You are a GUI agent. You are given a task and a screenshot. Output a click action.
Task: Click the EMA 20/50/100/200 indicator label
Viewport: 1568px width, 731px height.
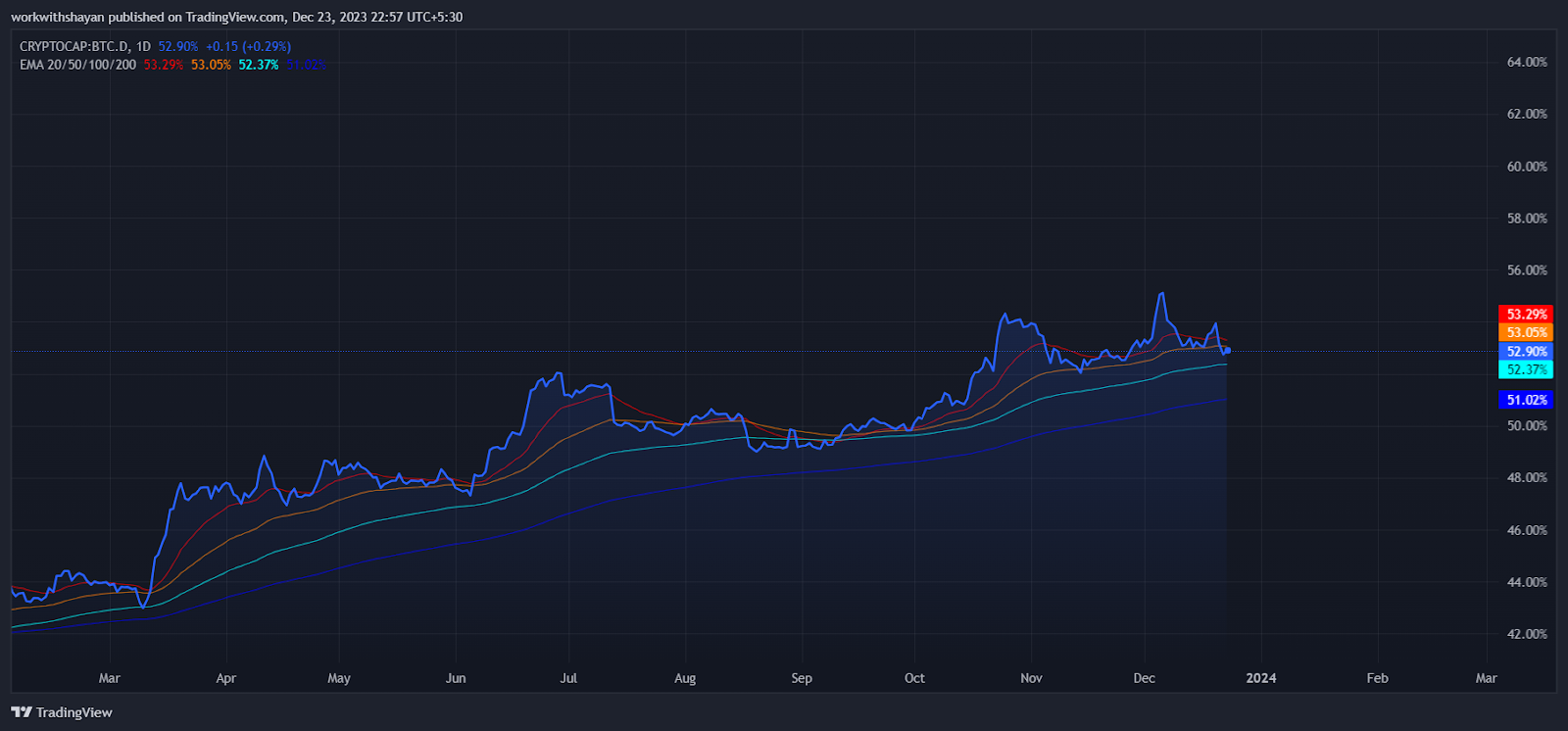point(78,65)
